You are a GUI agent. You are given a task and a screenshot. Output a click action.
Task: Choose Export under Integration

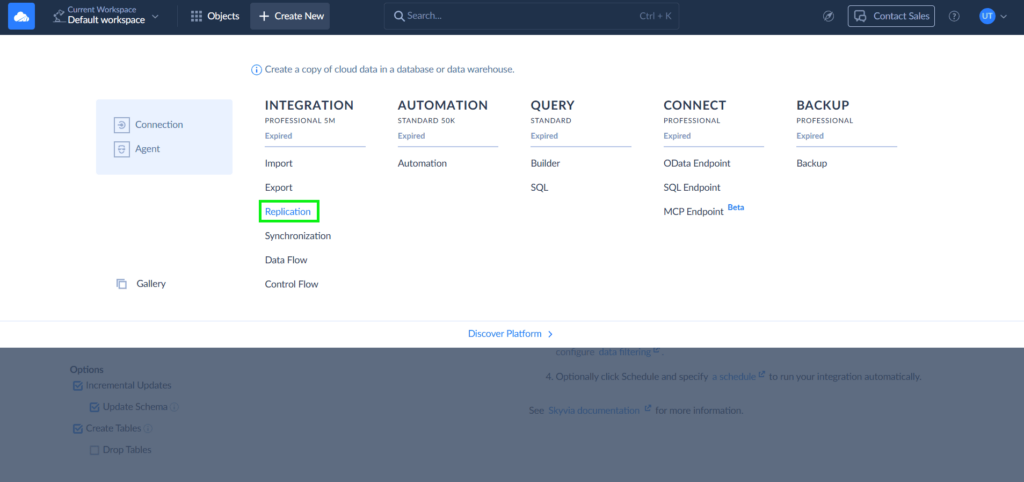pyautogui.click(x=279, y=187)
